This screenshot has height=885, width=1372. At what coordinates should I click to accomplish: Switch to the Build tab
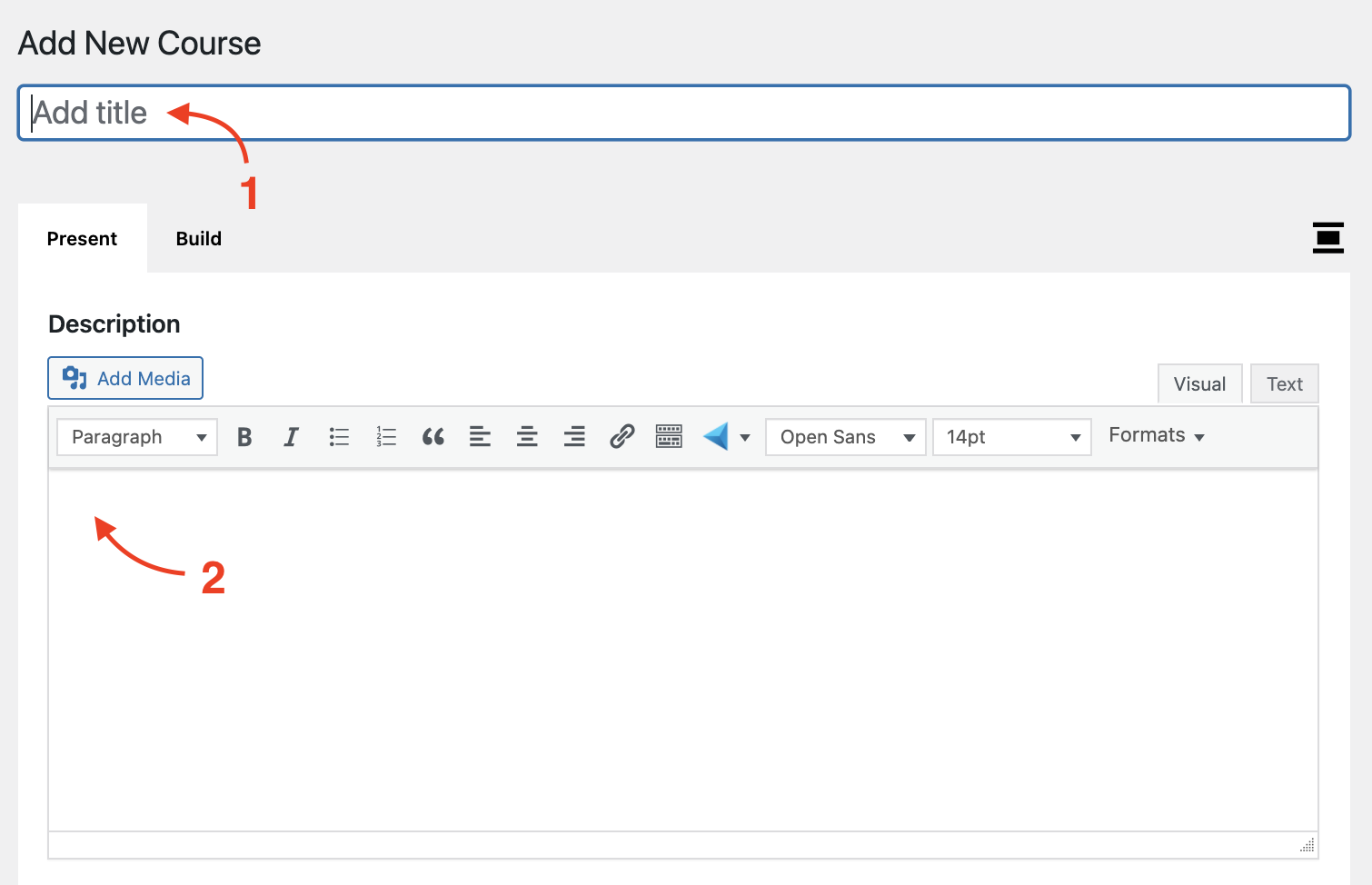(199, 239)
